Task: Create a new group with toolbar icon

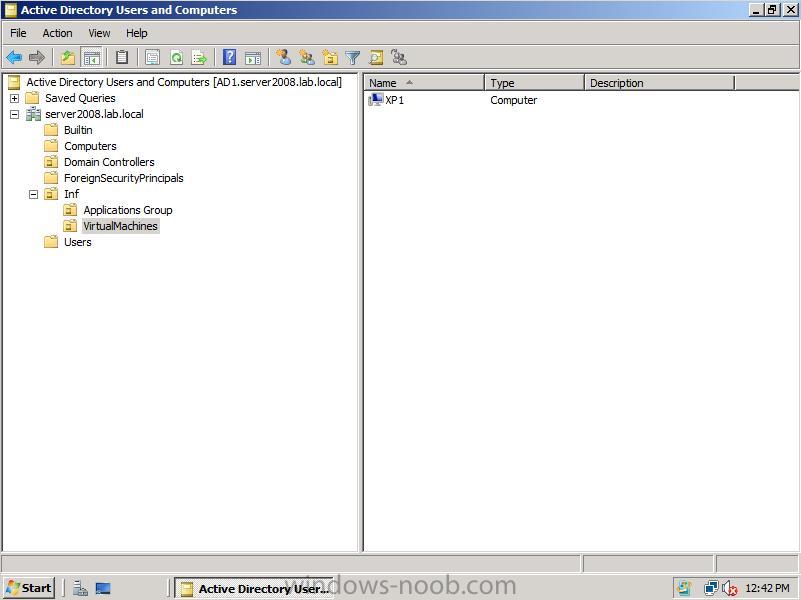Action: [x=307, y=57]
